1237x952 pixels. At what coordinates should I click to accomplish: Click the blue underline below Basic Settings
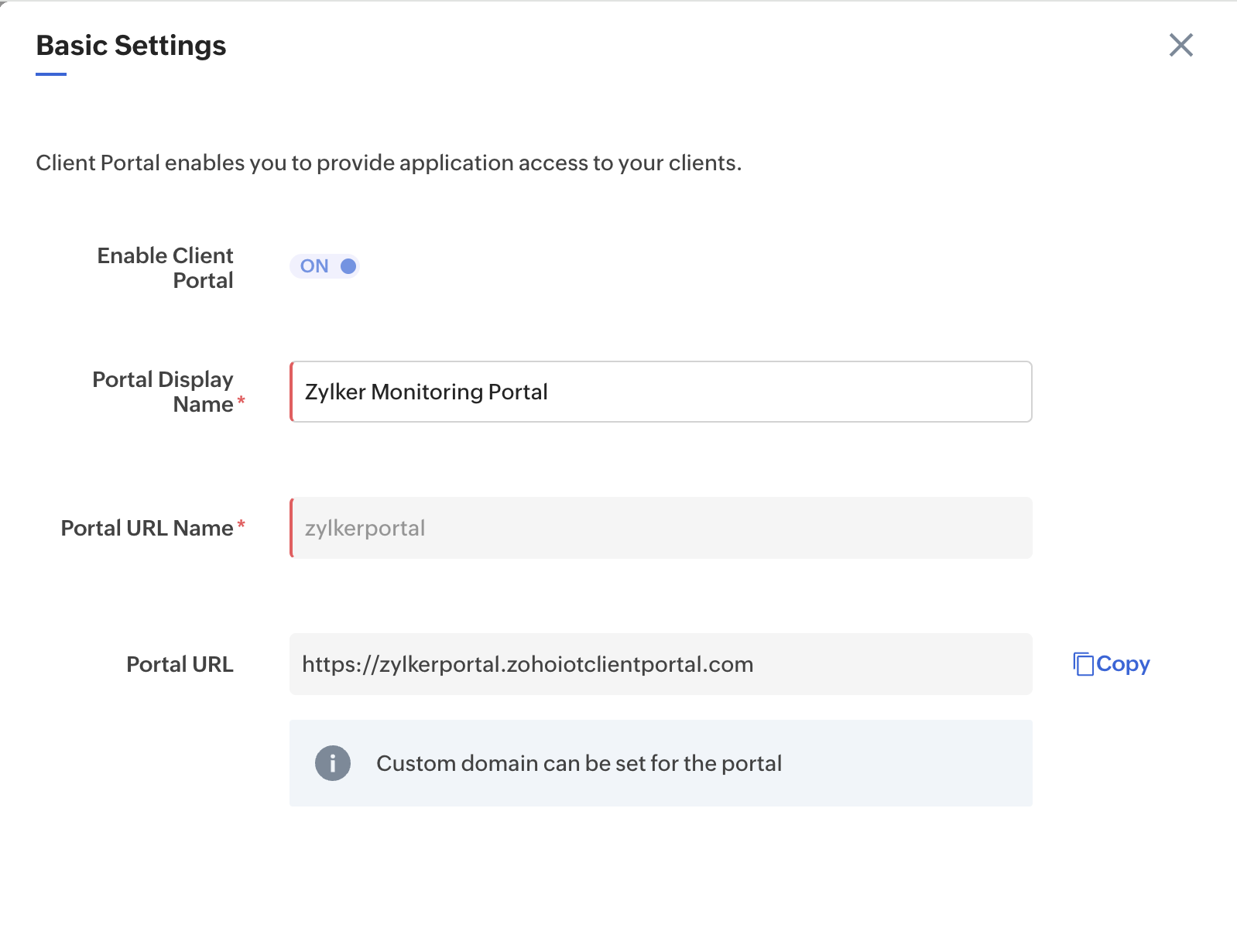pos(51,74)
